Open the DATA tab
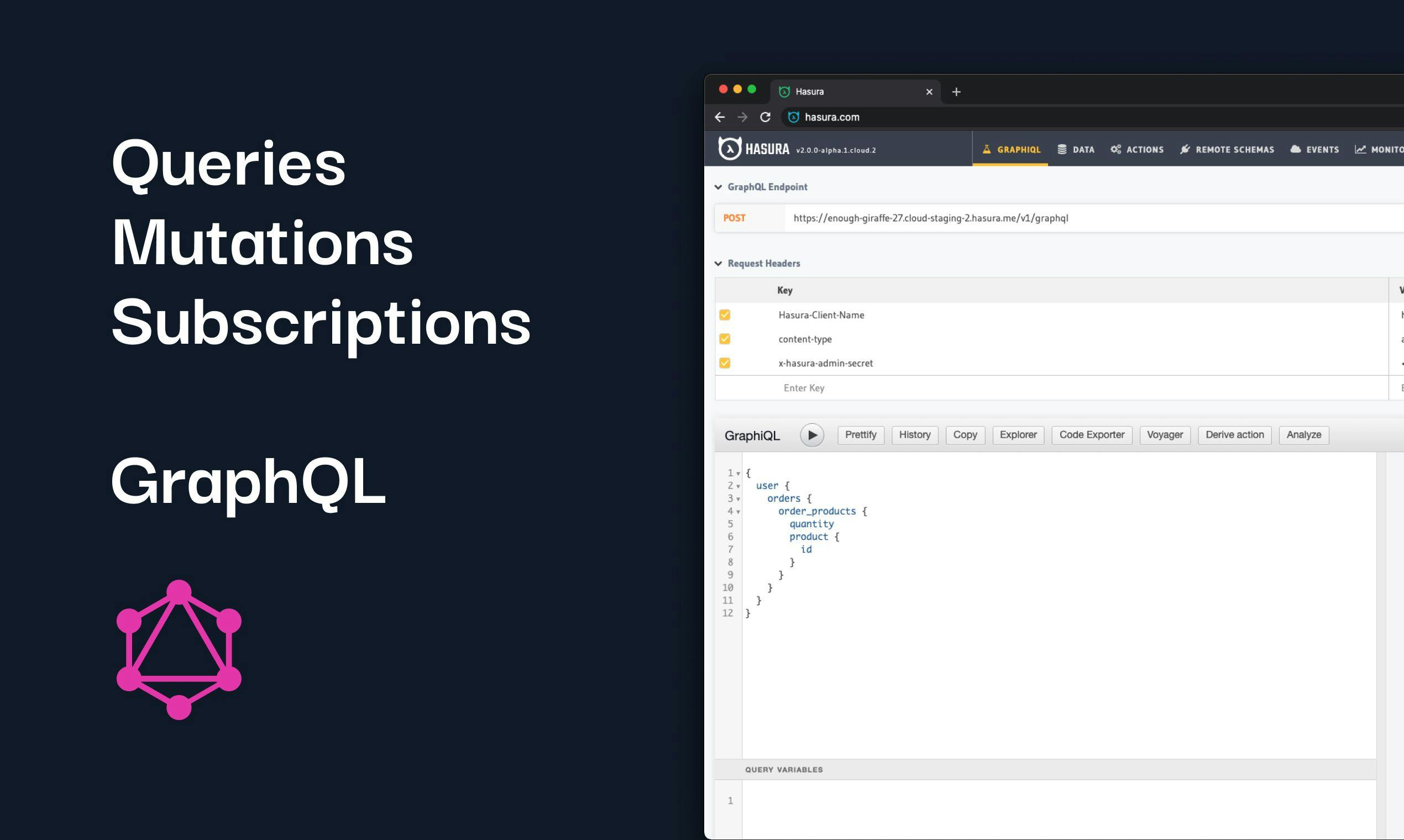 (1076, 149)
